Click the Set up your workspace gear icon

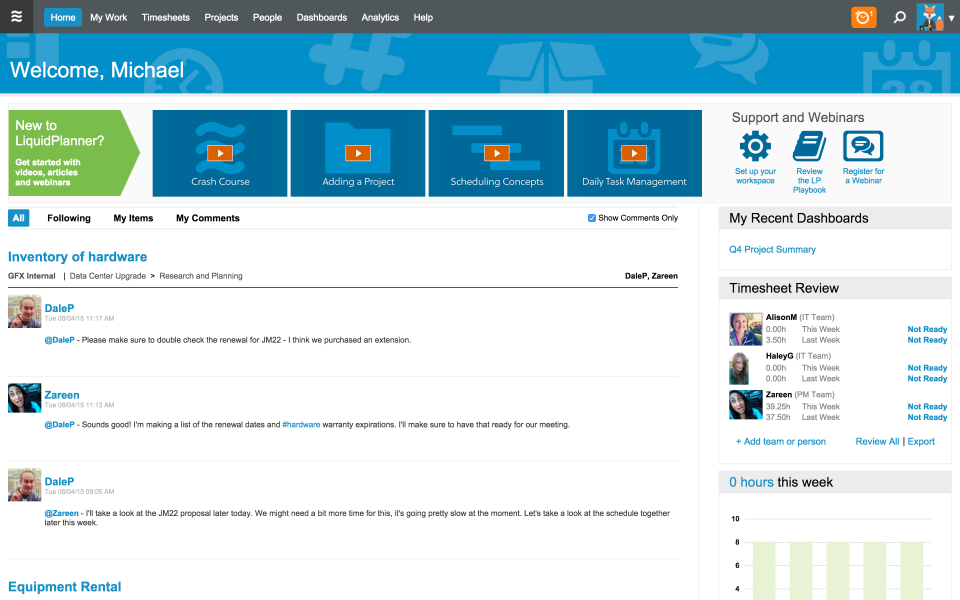pyautogui.click(x=755, y=146)
